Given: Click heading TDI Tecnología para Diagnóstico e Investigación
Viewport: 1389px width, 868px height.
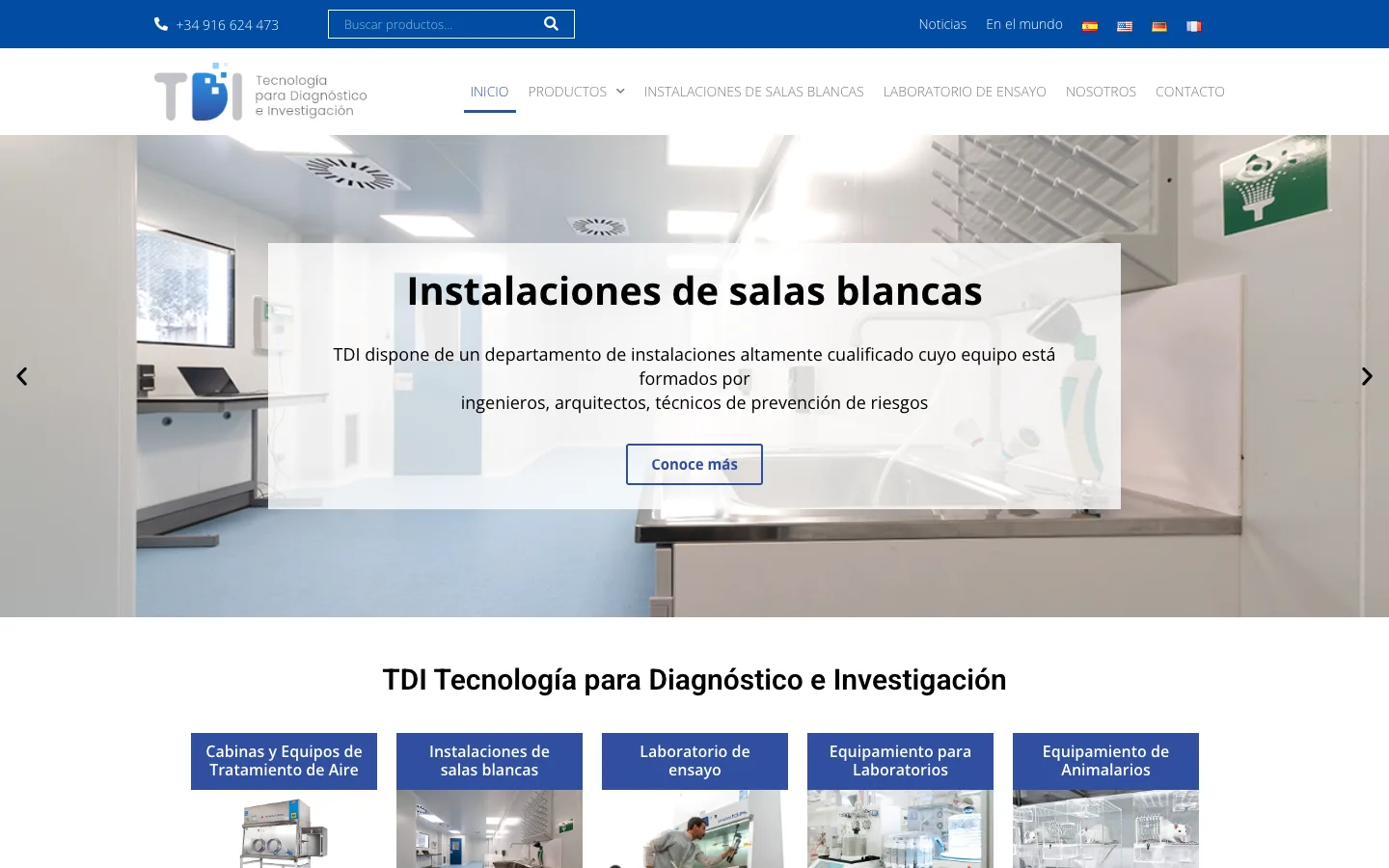Looking at the screenshot, I should point(694,680).
